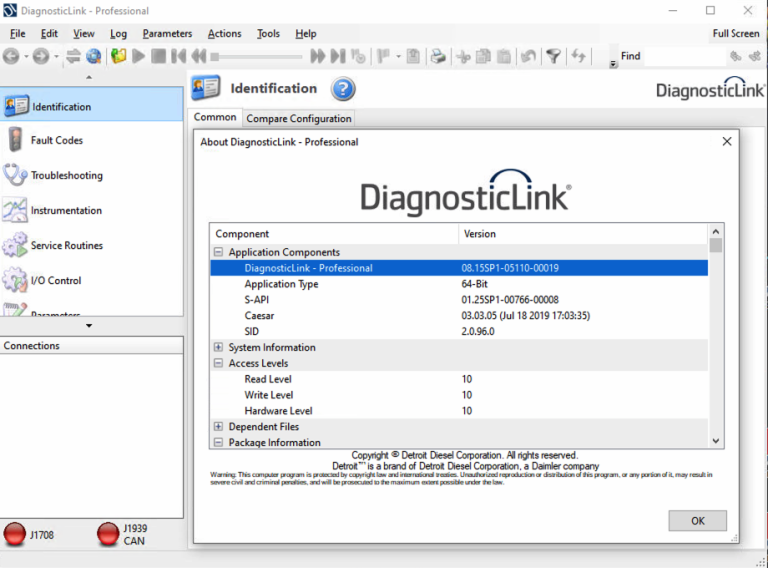768x568 pixels.
Task: Select Service Routines in the left sidebar
Action: (x=92, y=245)
